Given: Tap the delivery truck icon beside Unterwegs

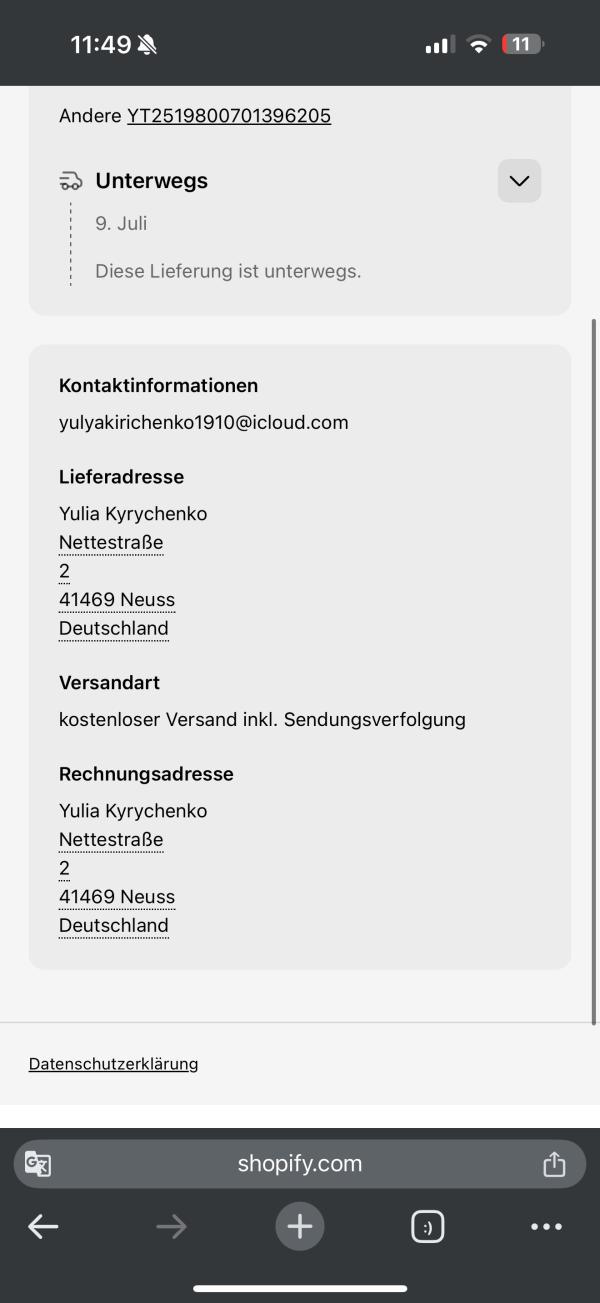Looking at the screenshot, I should 71,181.
